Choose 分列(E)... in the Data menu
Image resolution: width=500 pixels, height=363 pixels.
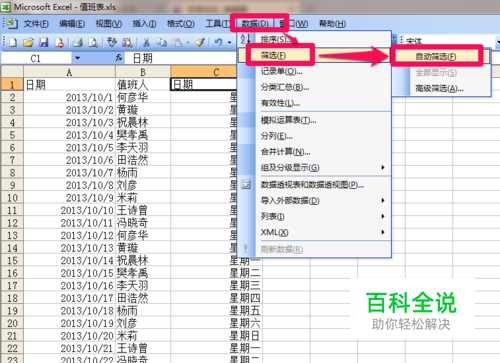click(314, 136)
